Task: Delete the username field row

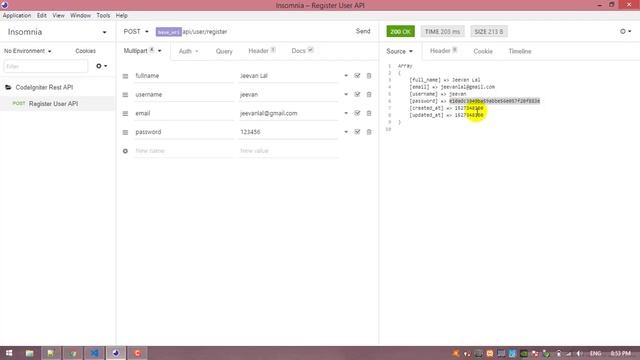Action: pyautogui.click(x=369, y=94)
